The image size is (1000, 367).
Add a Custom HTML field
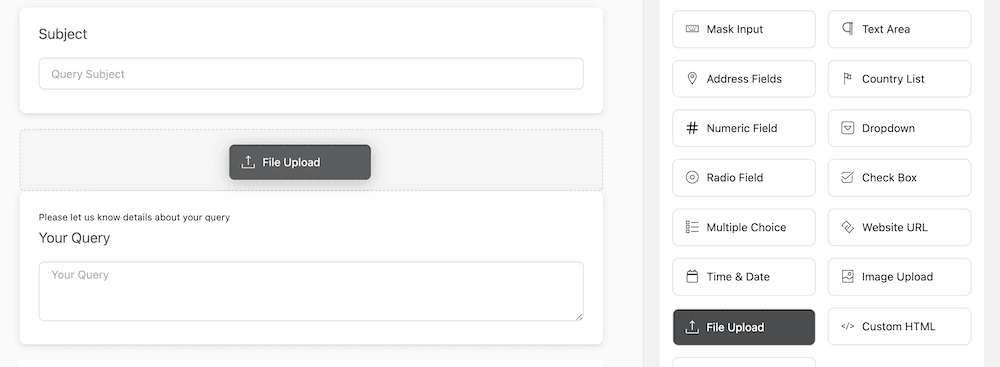pyautogui.click(x=899, y=326)
